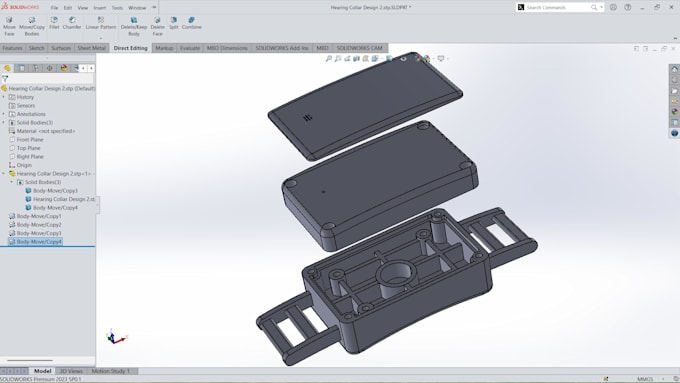Viewport: 680px width, 383px height.
Task: Click the Combine tool
Action: pyautogui.click(x=191, y=23)
